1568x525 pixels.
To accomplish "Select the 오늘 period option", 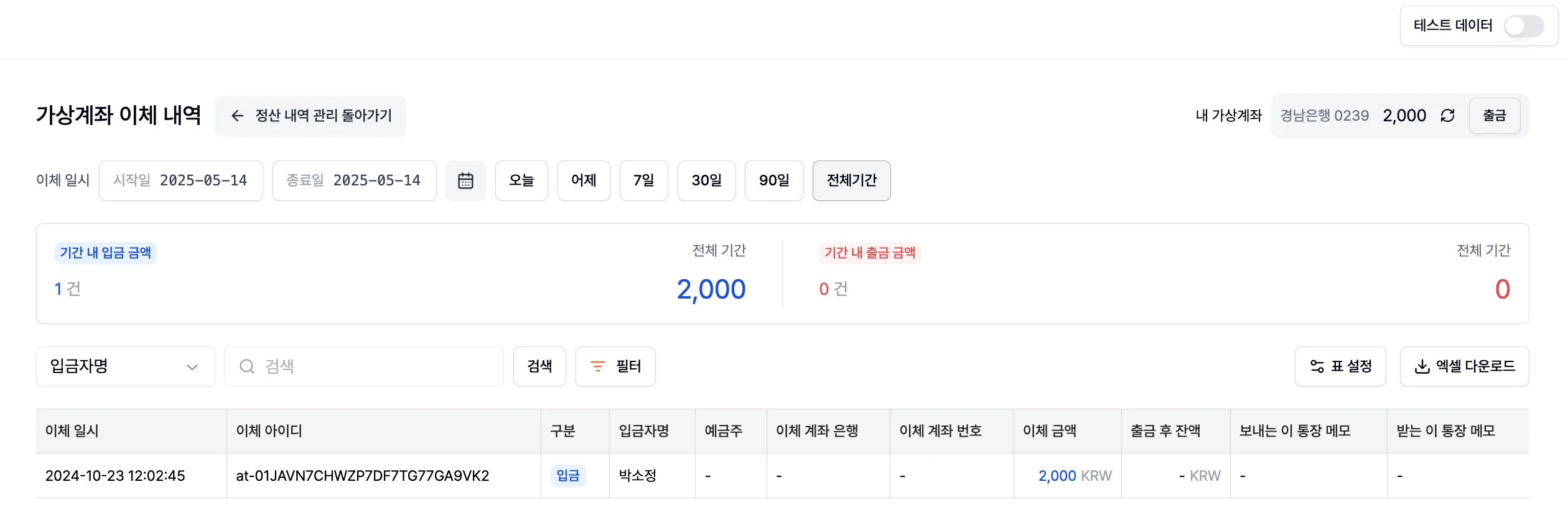I will (x=521, y=180).
